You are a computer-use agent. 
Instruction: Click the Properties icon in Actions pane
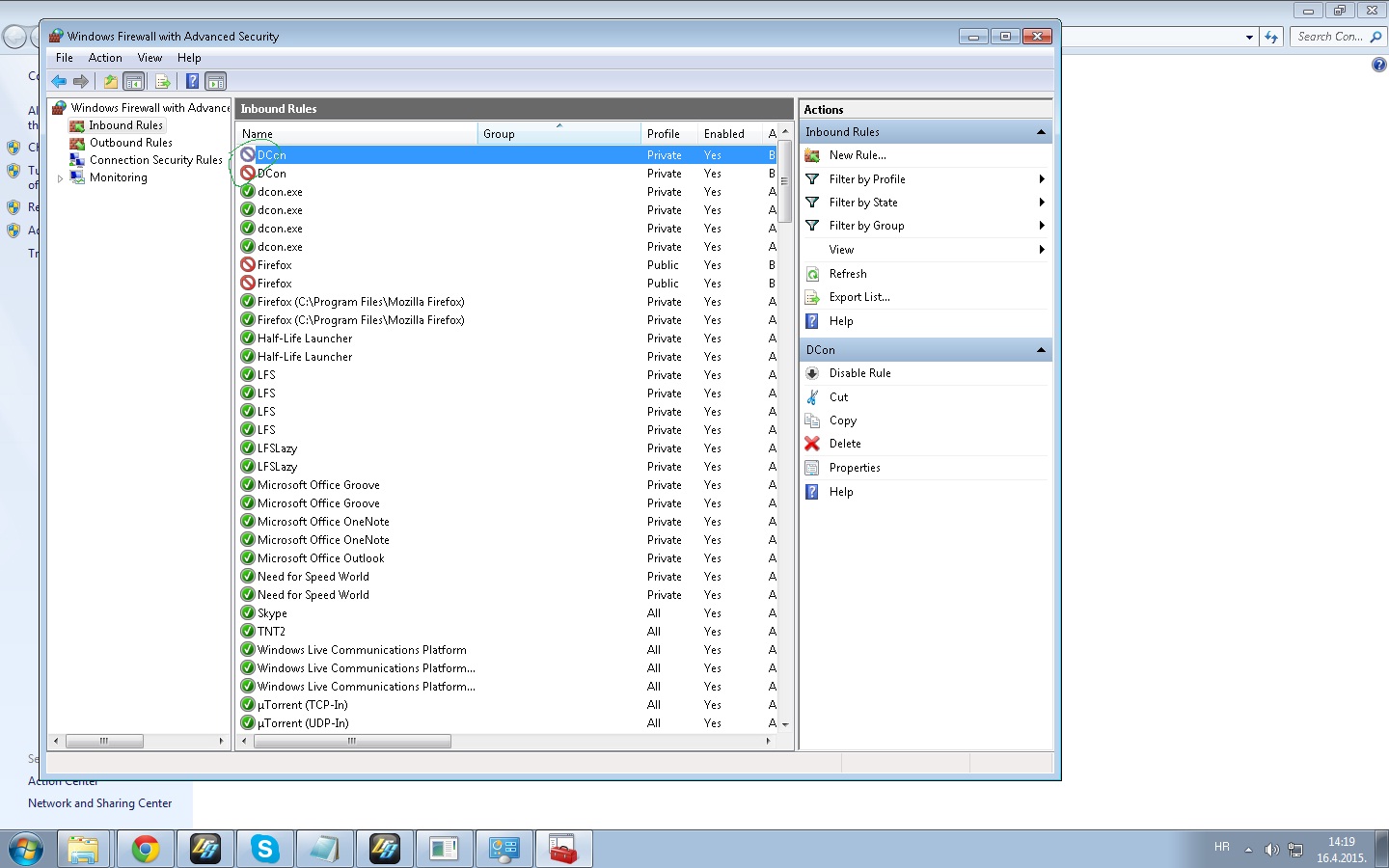812,468
